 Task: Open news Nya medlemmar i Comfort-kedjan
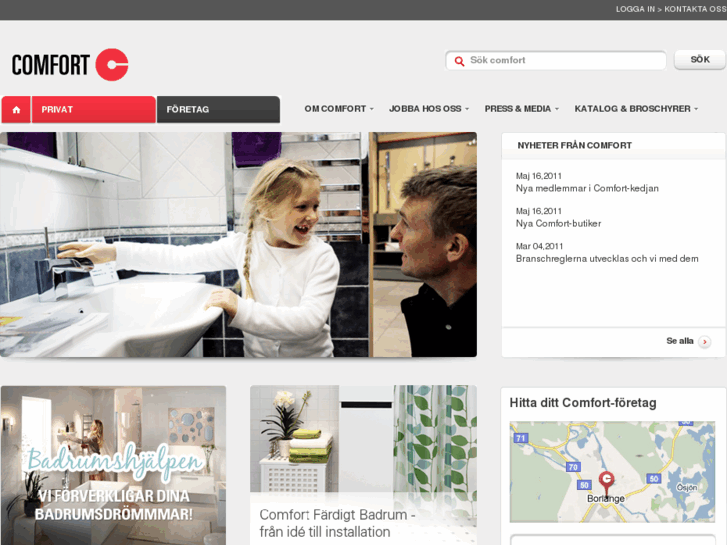587,188
